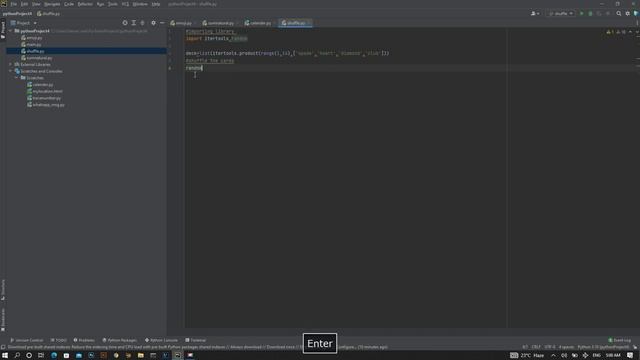Open Python interpreter selector in status bar

pyautogui.click(x=603, y=347)
